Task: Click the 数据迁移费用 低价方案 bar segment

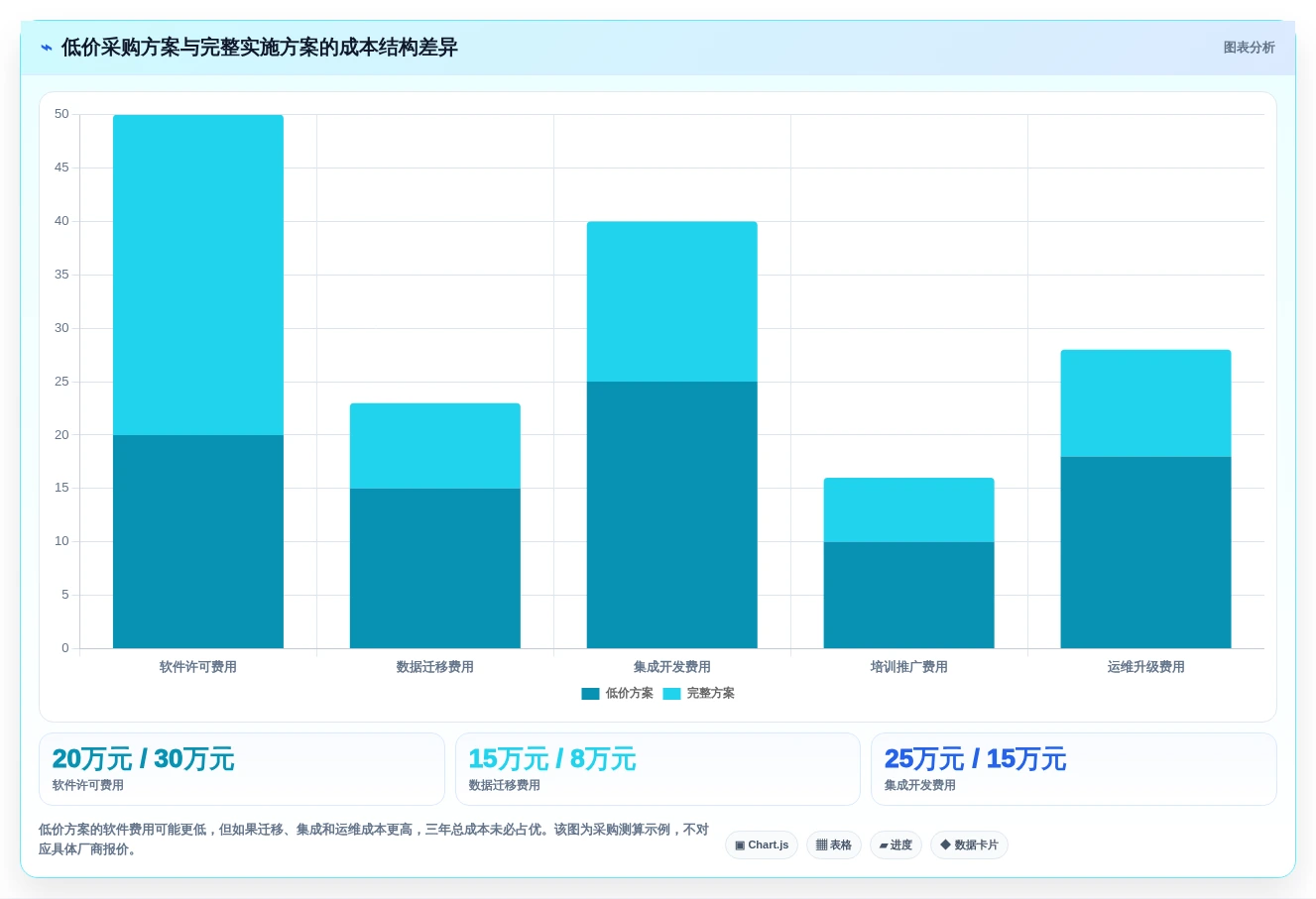Action: (x=435, y=569)
